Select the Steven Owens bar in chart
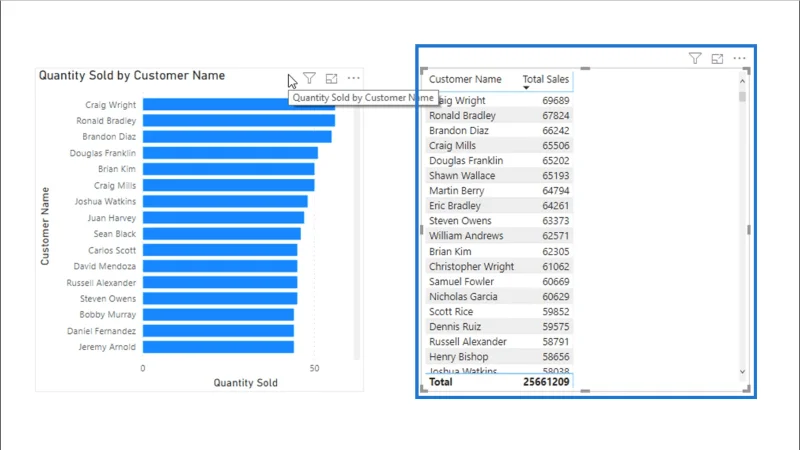800x450 pixels. (220, 298)
